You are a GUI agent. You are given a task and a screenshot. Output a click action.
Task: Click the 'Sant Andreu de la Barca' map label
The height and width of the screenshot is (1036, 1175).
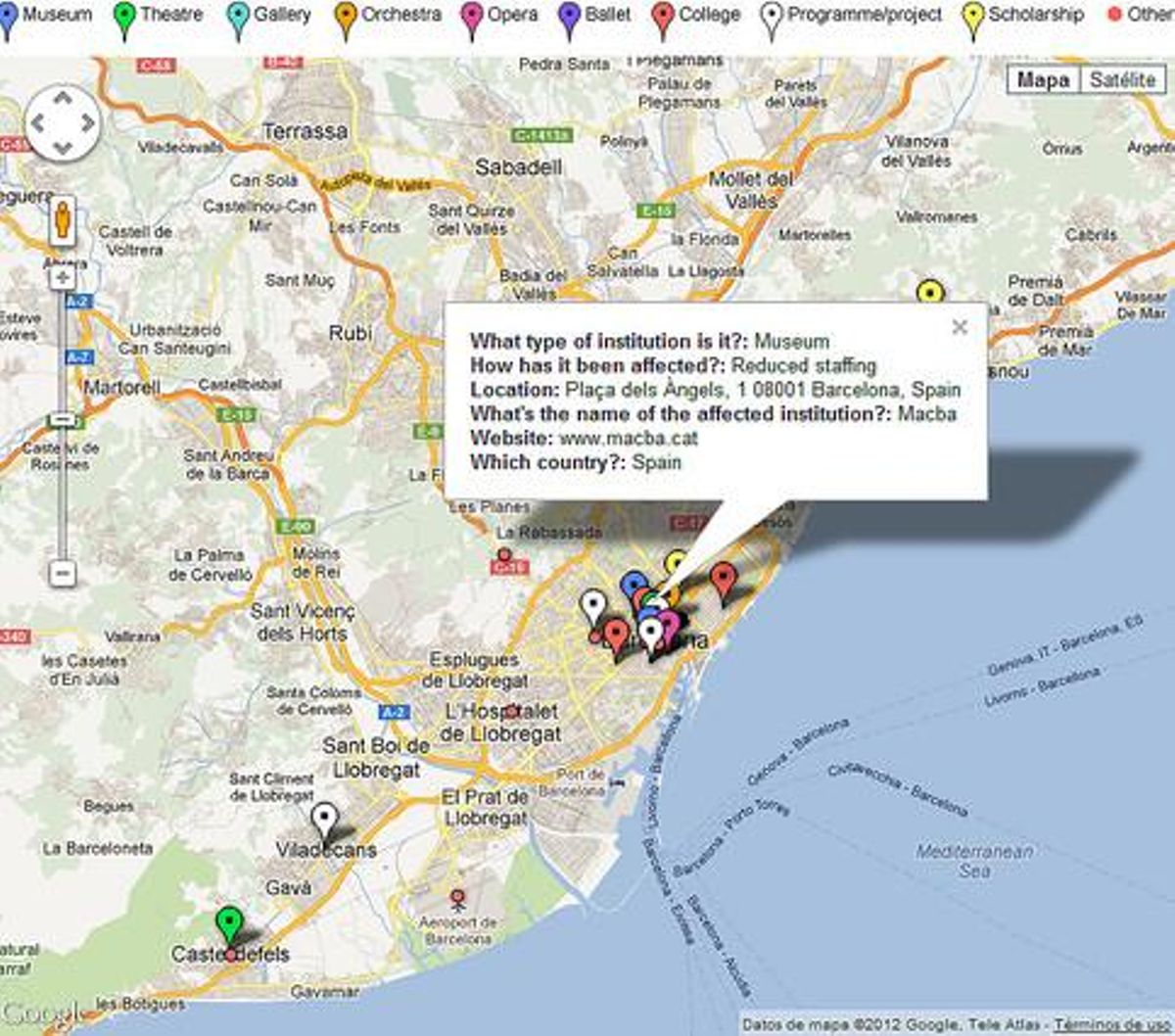(228, 464)
